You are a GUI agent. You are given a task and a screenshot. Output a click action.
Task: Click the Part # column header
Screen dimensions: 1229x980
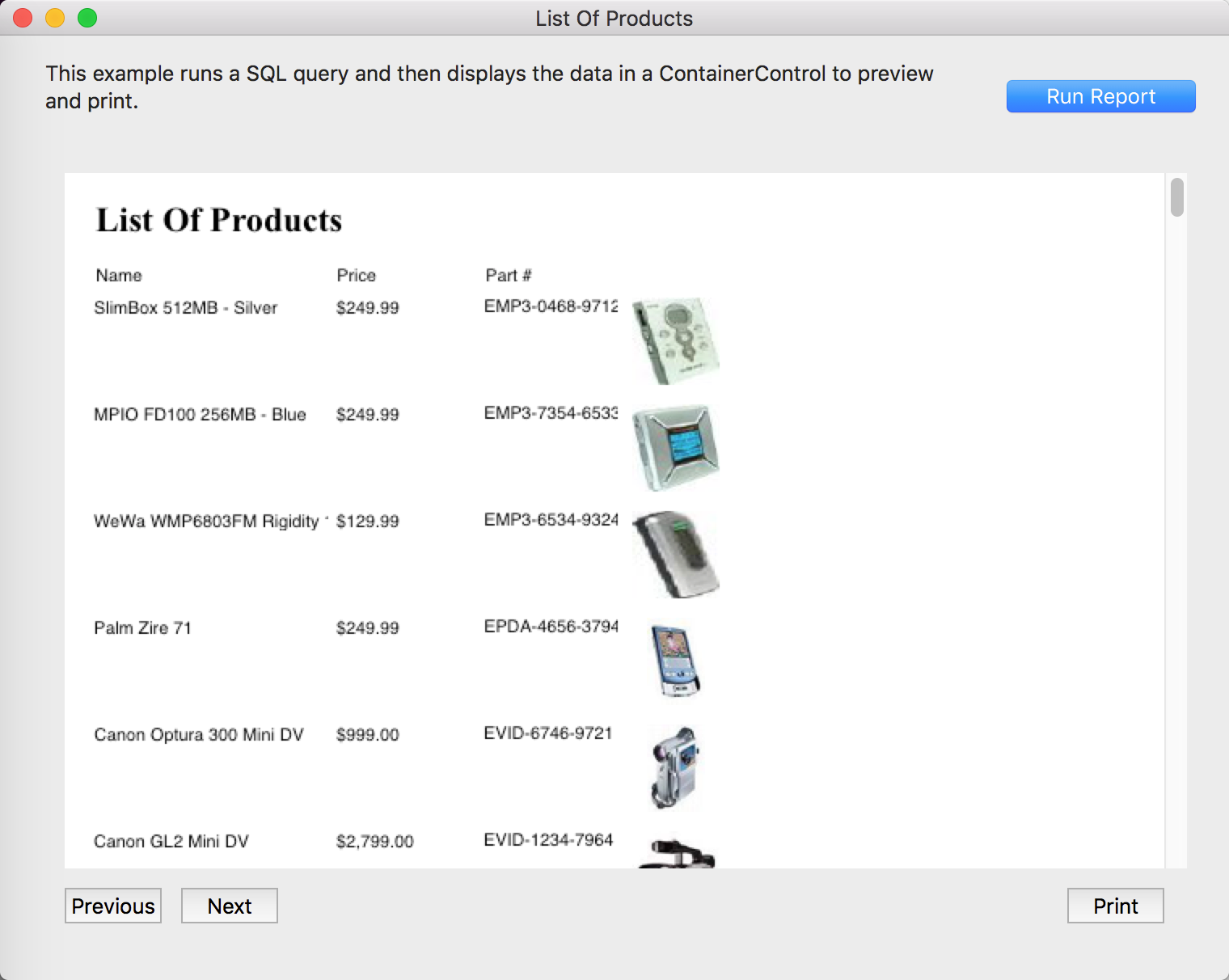click(508, 275)
